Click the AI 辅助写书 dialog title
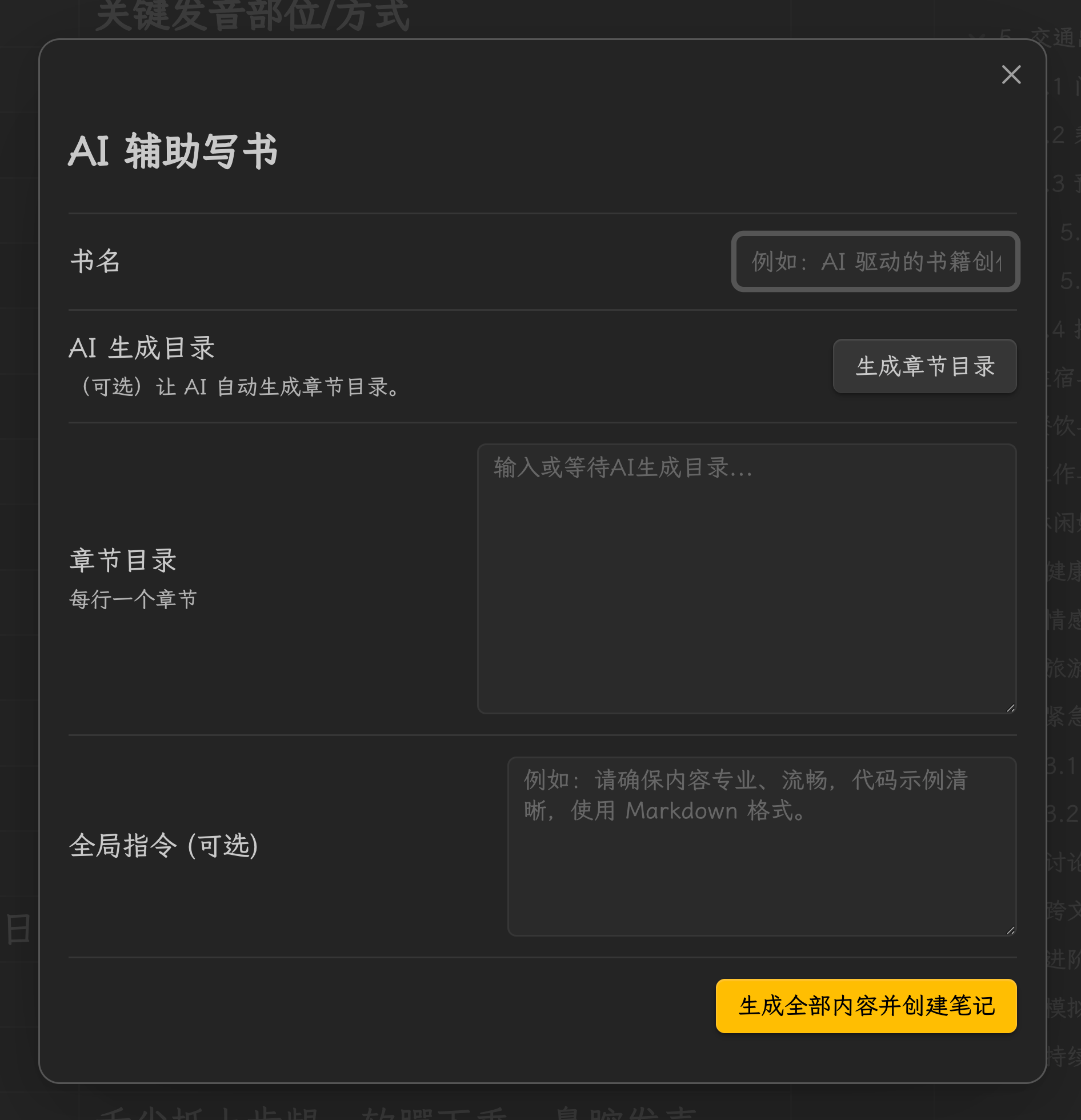1081x1120 pixels. (173, 151)
